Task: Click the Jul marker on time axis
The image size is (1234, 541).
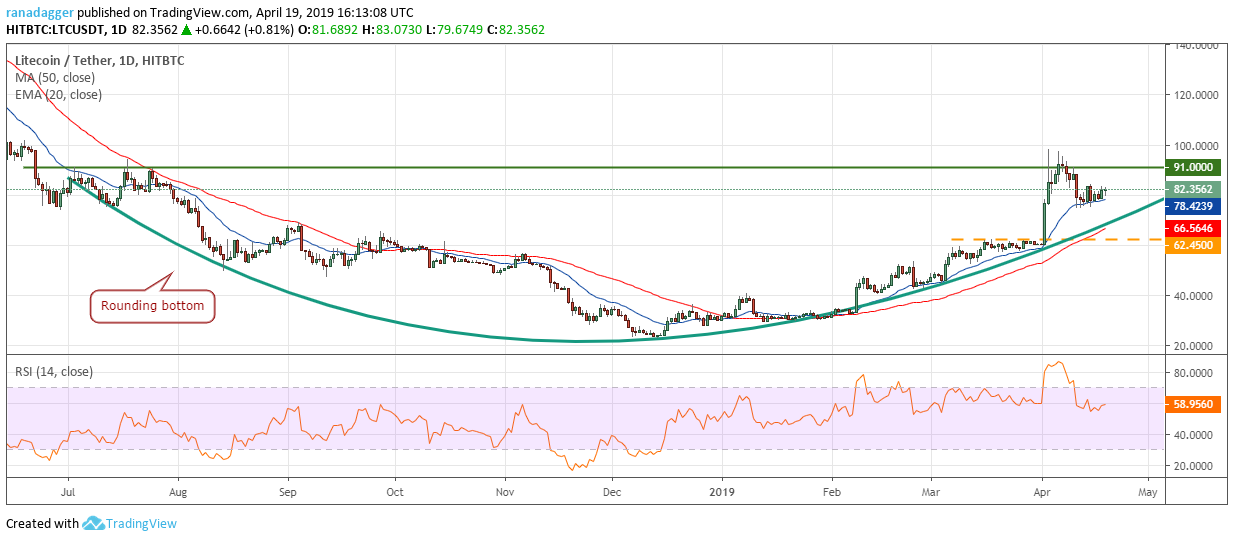Action: (x=68, y=493)
